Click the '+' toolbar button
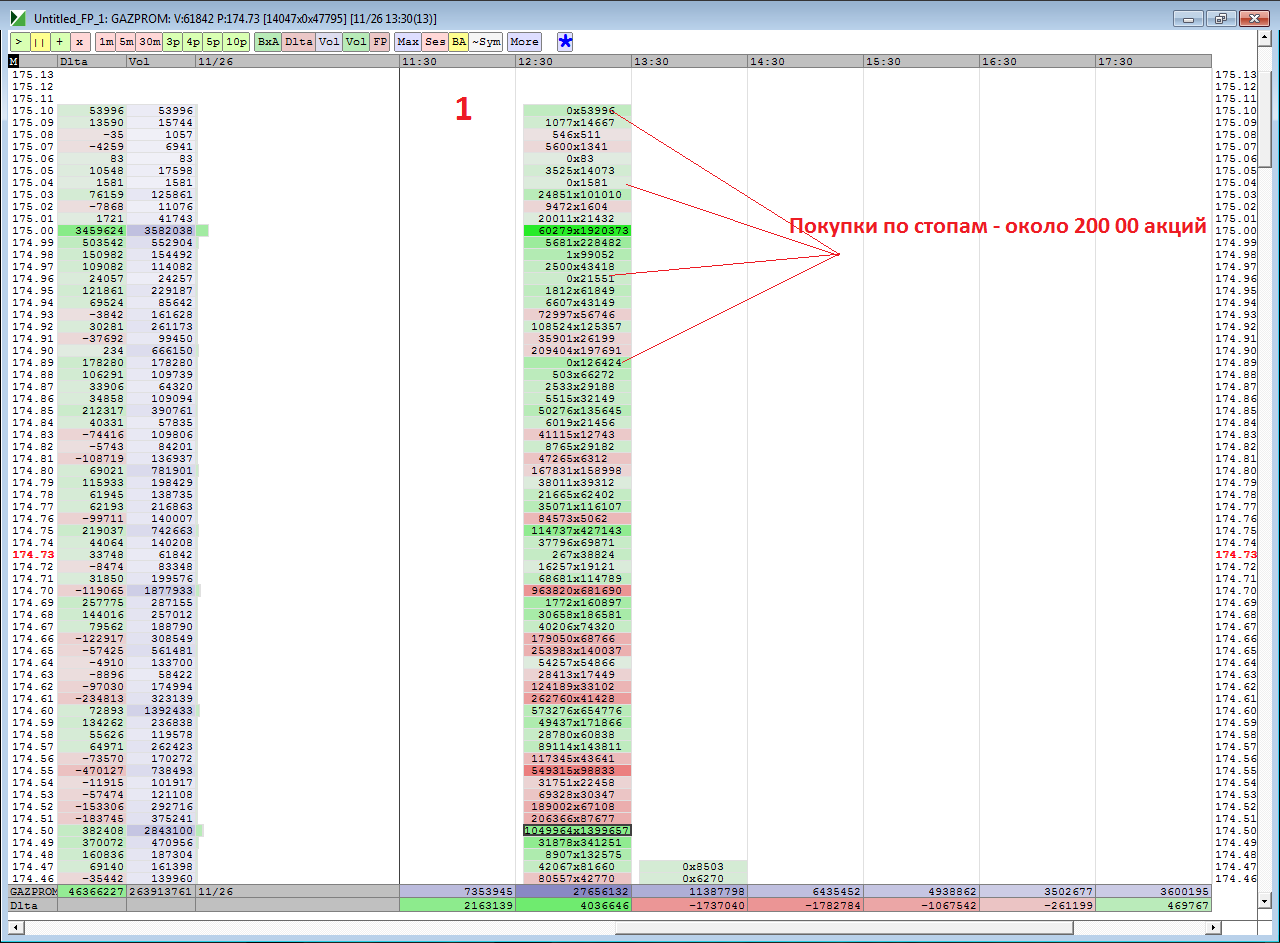The width and height of the screenshot is (1280, 943). (x=60, y=42)
